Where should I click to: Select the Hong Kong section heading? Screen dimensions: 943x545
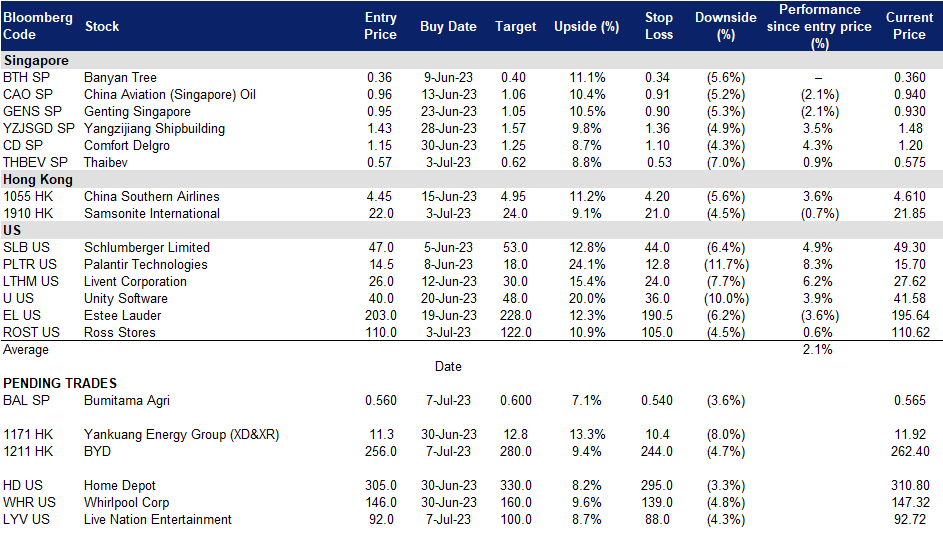point(38,179)
